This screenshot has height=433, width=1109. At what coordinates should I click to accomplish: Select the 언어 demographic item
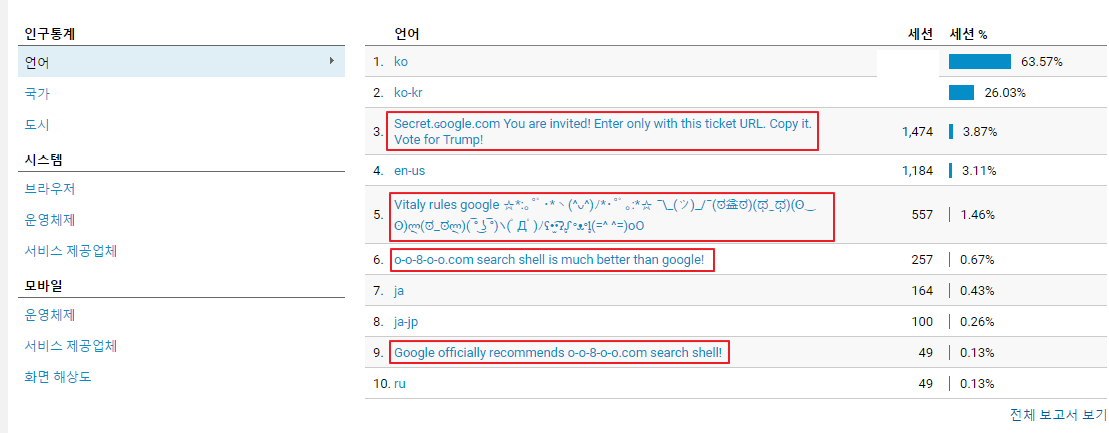181,62
